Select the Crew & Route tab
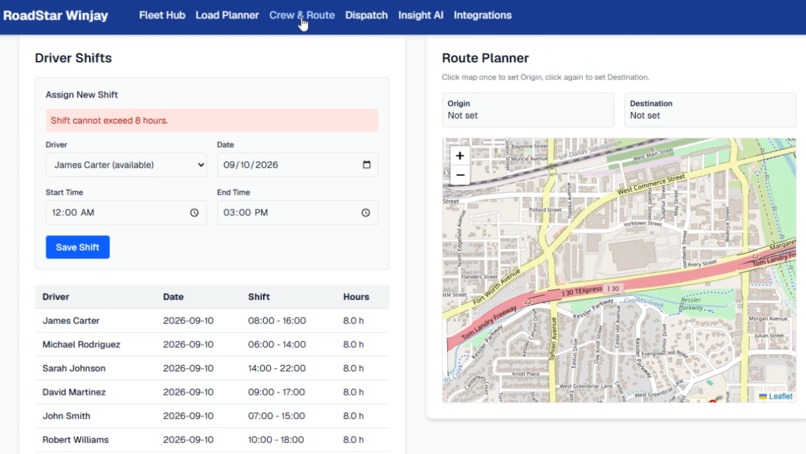Screen dimensions: 806x454 [302, 15]
